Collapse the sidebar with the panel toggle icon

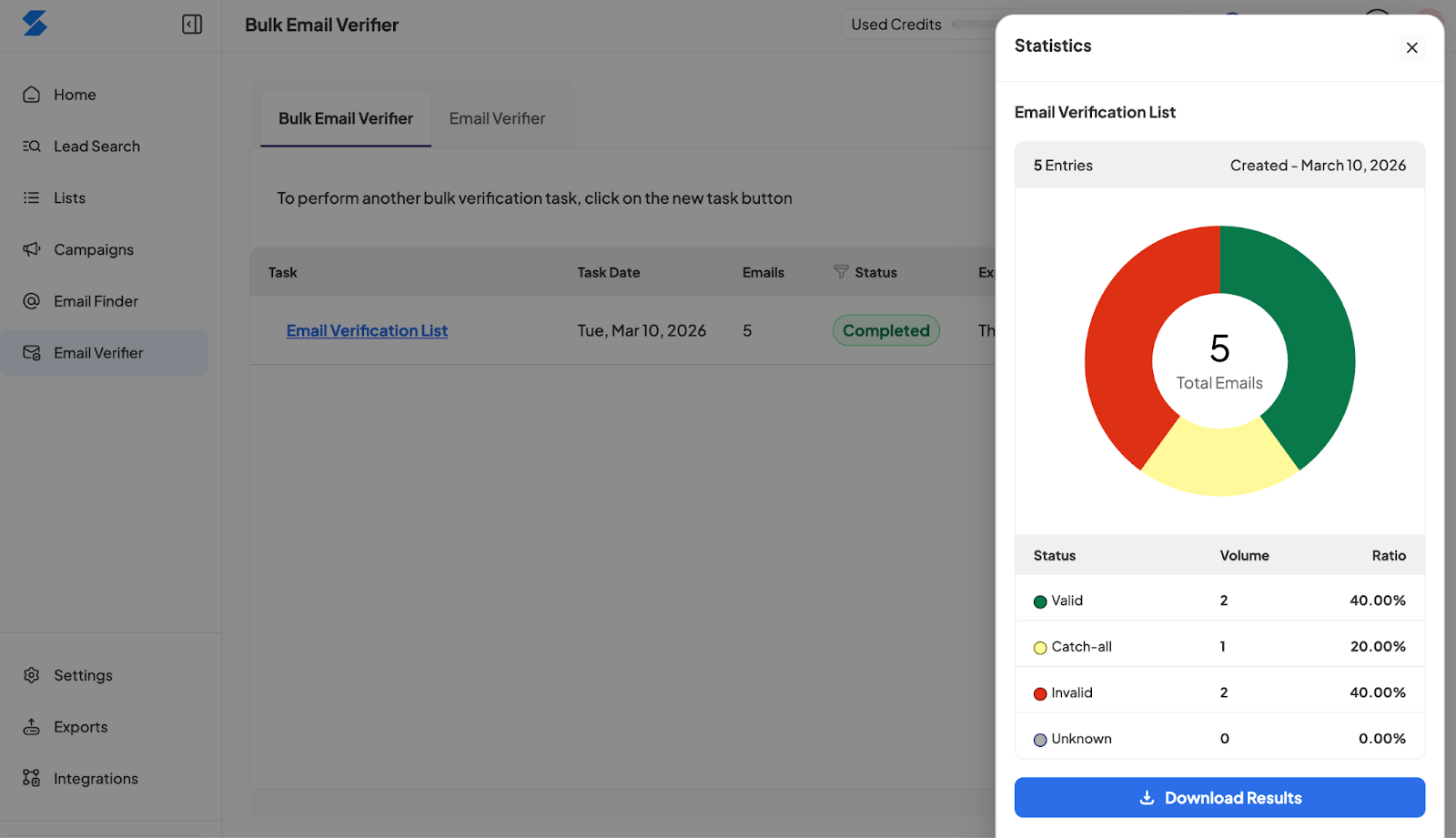click(x=192, y=25)
